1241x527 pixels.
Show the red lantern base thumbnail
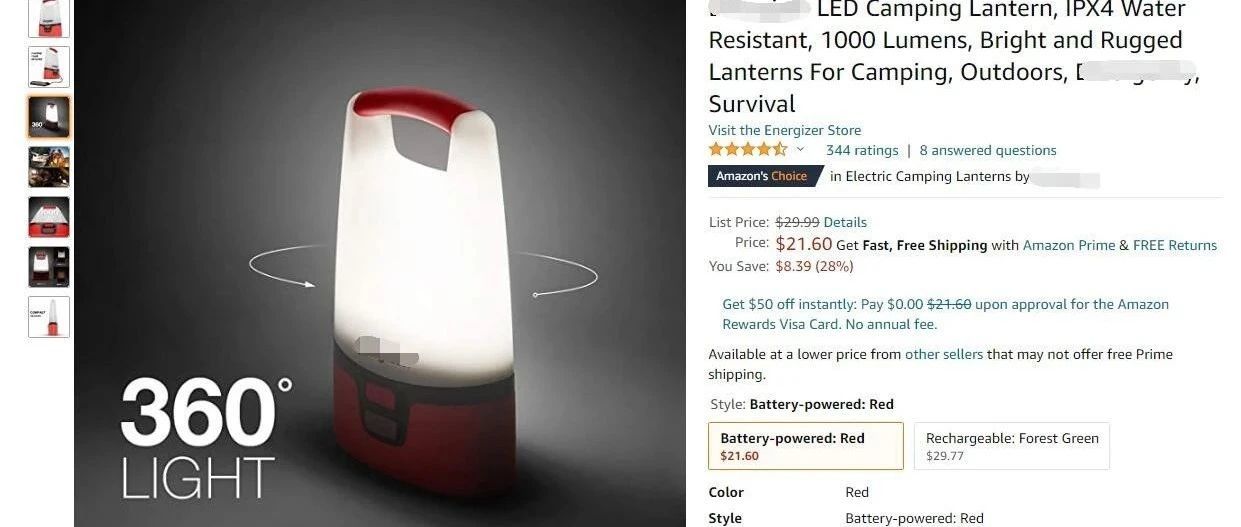point(49,217)
